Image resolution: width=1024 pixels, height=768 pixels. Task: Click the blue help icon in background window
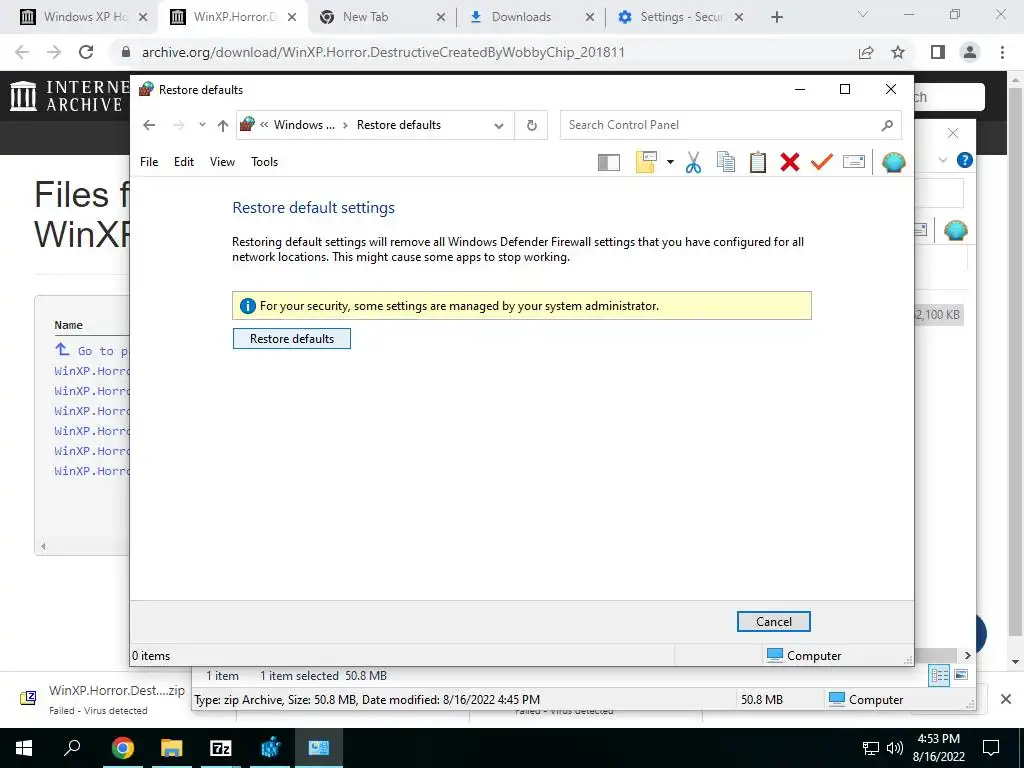click(x=965, y=160)
